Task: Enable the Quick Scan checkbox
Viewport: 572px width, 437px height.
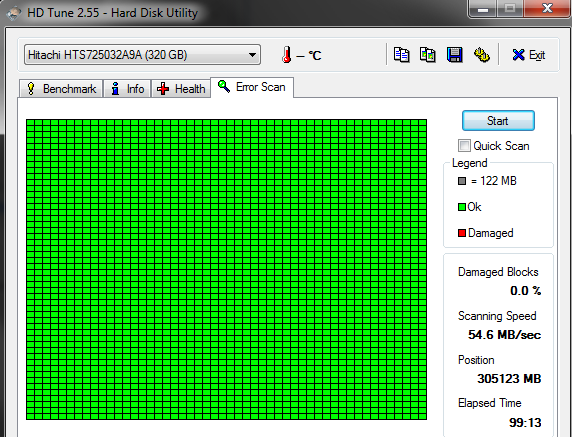Action: tap(464, 145)
